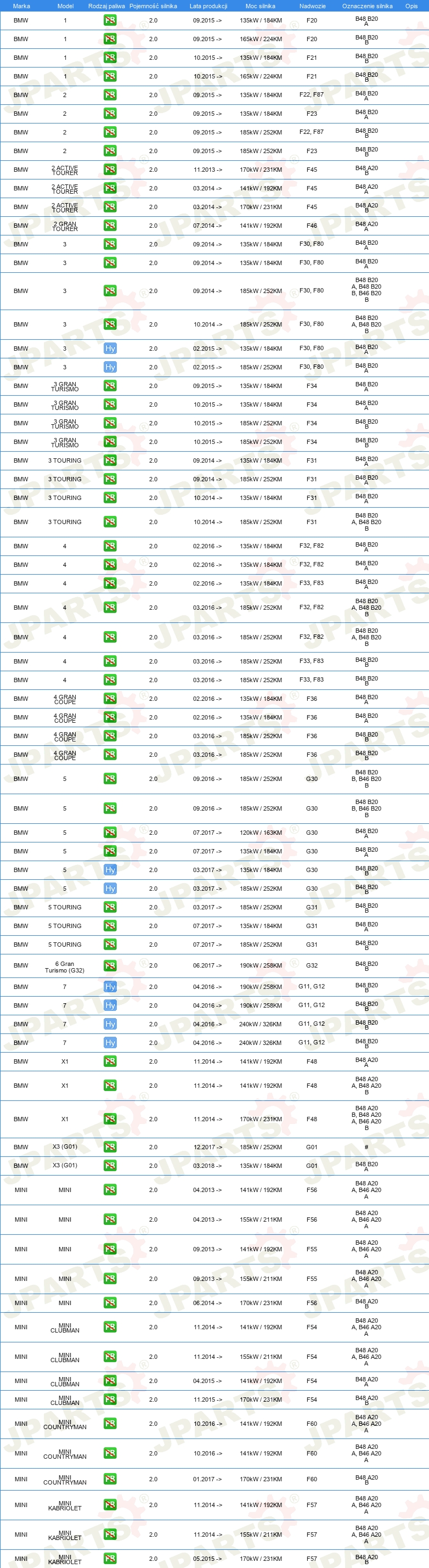The width and height of the screenshot is (429, 1568).
Task: Click the 05.2015 -> production date cell
Action: pyautogui.click(x=207, y=1559)
